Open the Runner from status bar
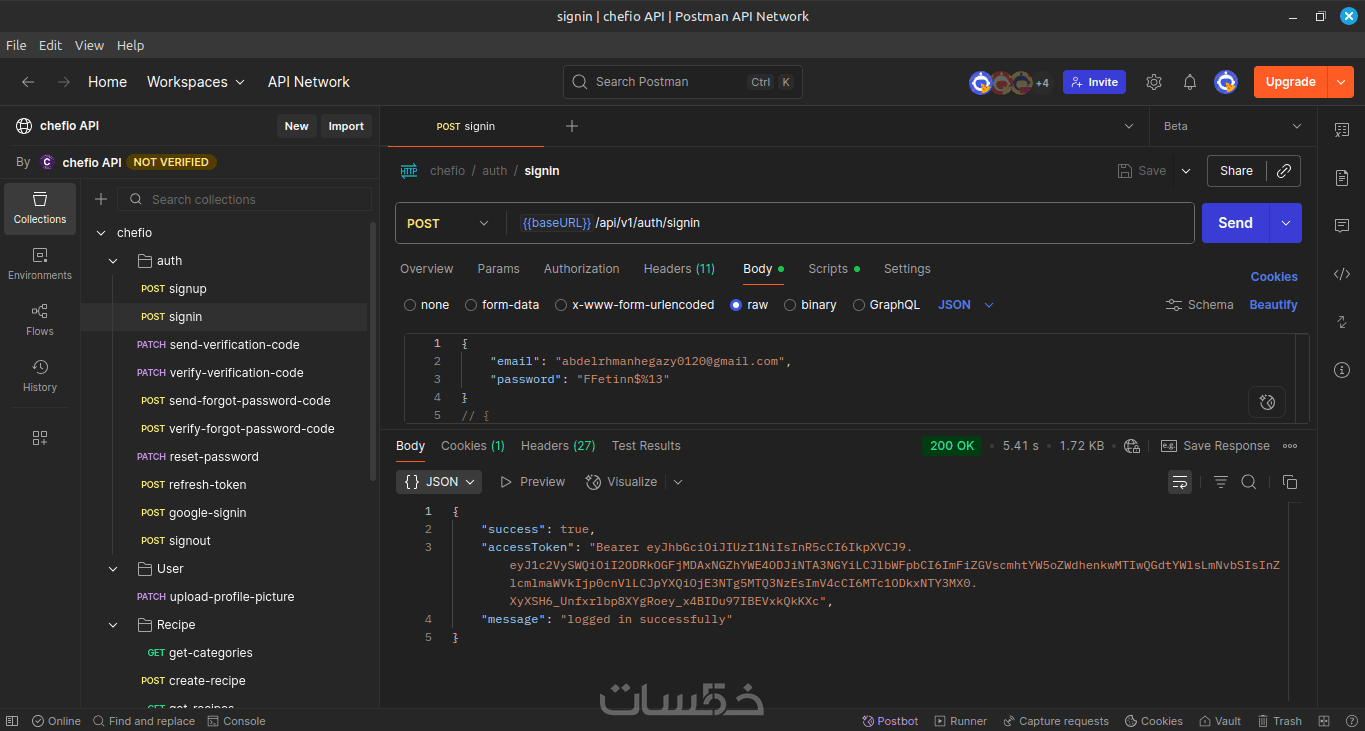The height and width of the screenshot is (731, 1365). coord(960,721)
